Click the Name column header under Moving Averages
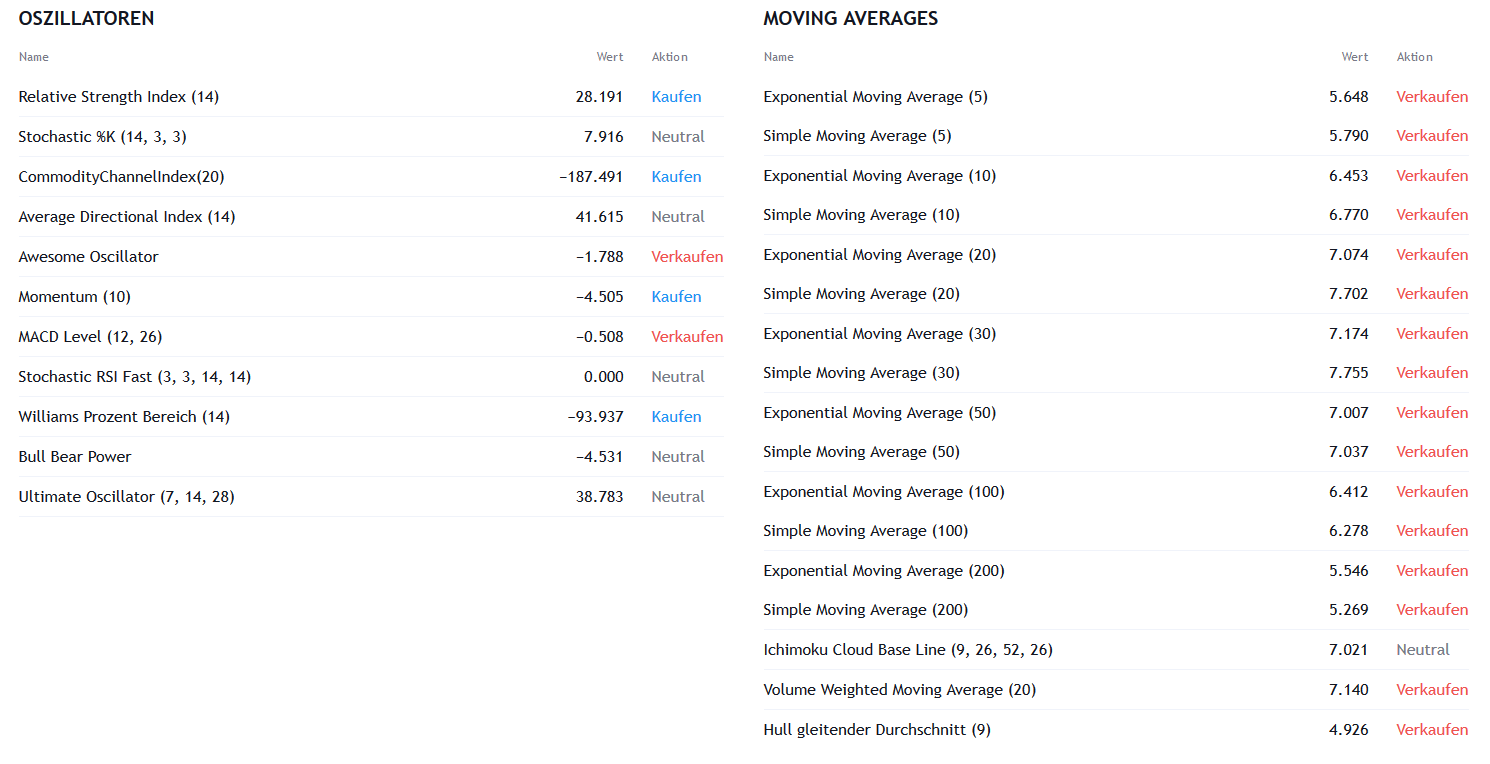Screen dimensions: 1490x764 (778, 57)
